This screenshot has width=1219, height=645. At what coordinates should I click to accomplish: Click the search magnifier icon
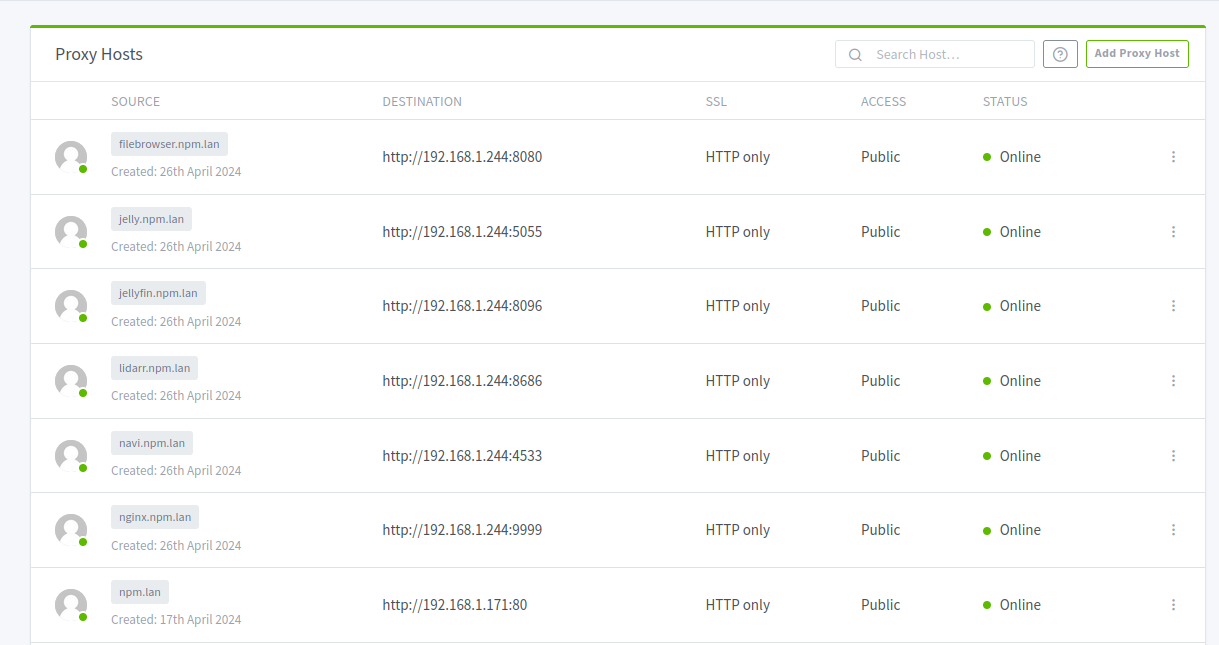point(855,55)
